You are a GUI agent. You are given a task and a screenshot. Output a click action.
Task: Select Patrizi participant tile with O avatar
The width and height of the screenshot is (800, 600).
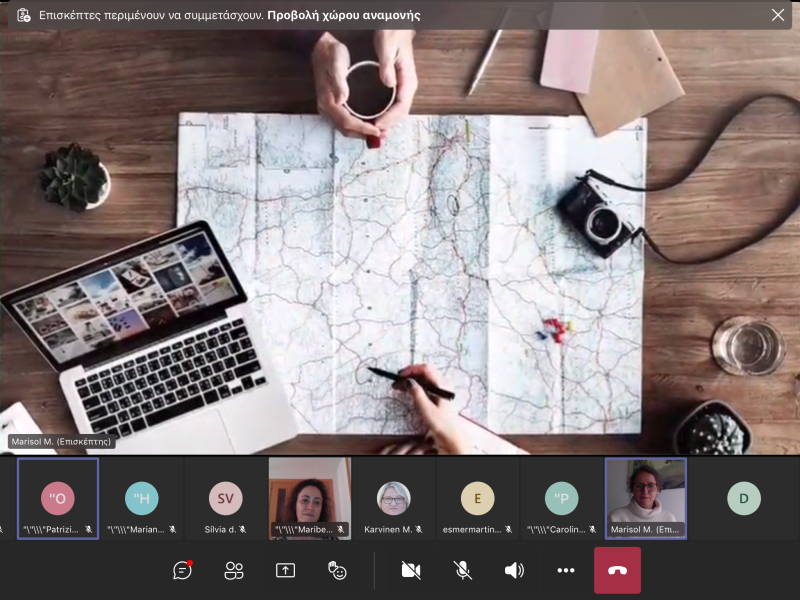tap(58, 498)
